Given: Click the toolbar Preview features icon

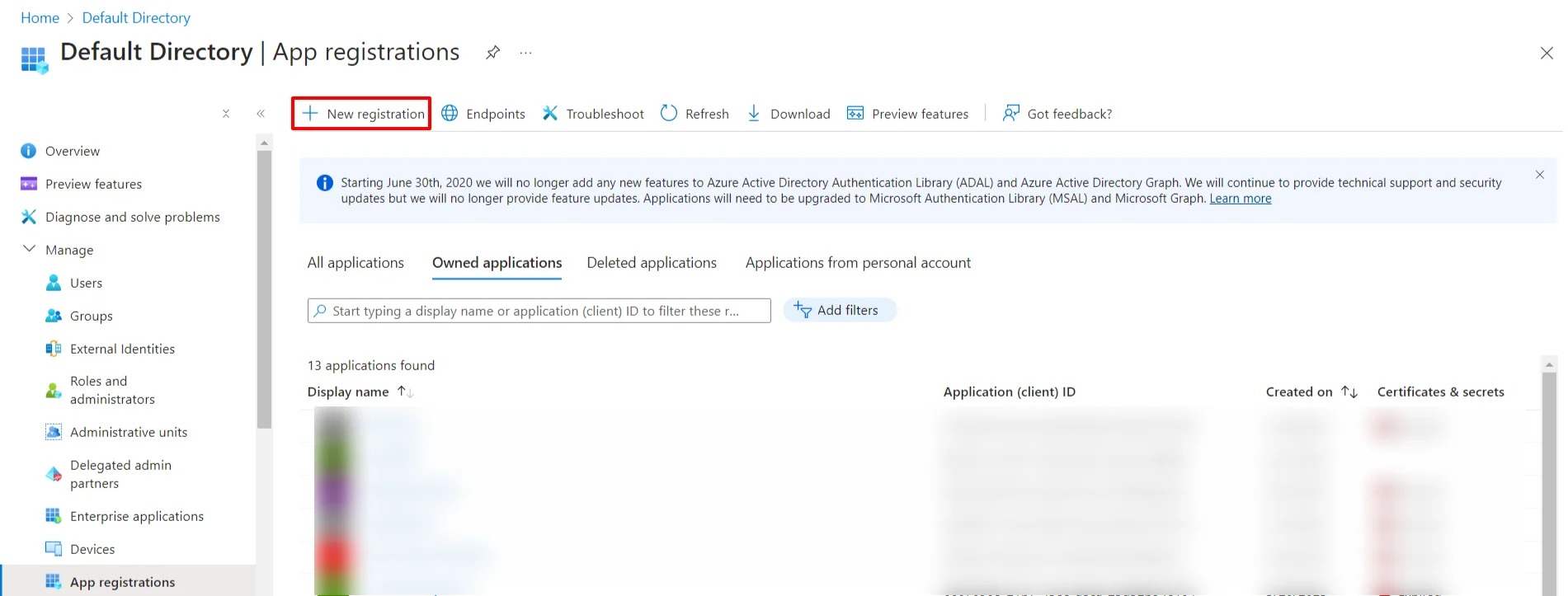Looking at the screenshot, I should (855, 113).
